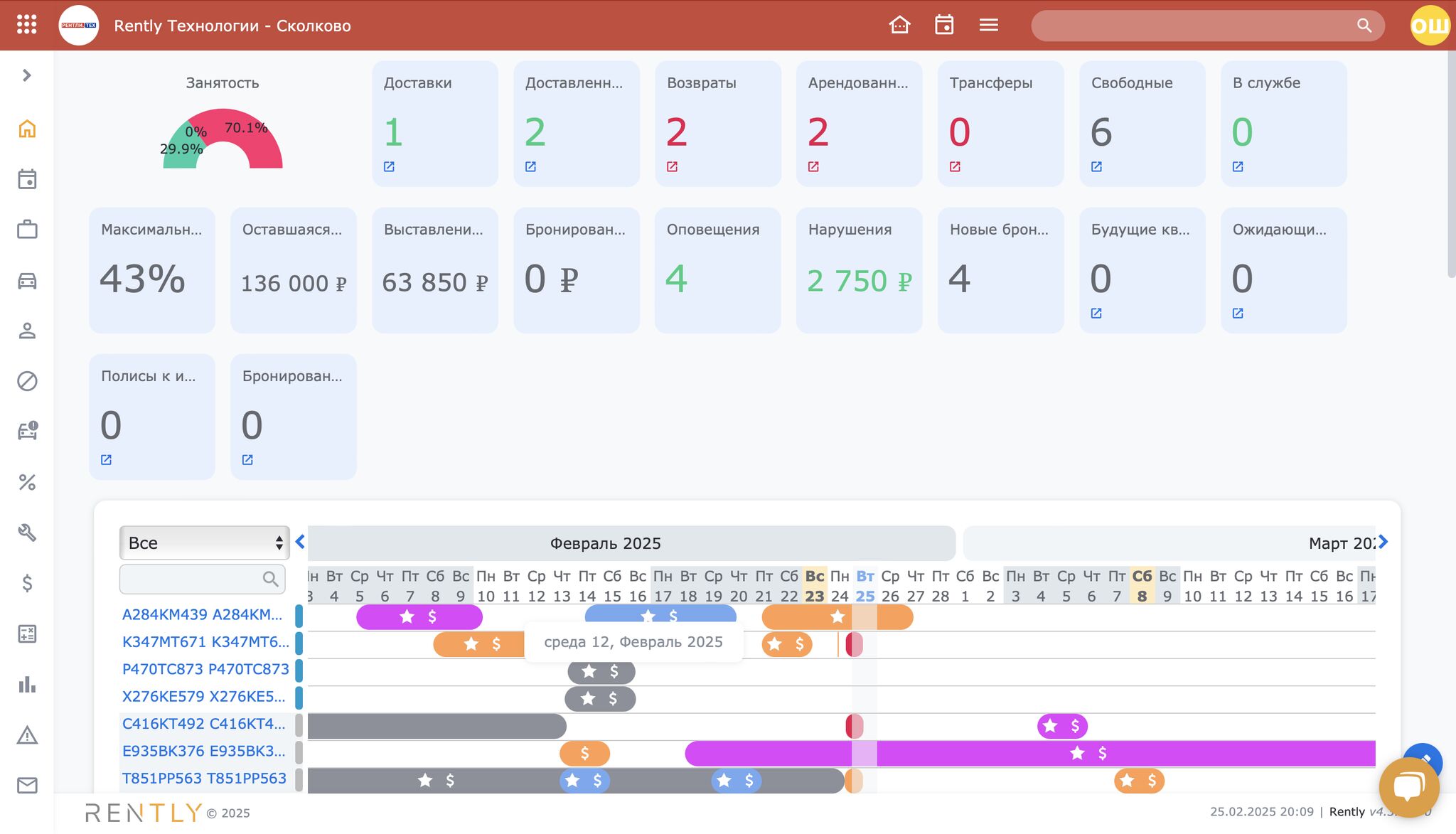Open the Доставки card external link
This screenshot has height=834, width=1456.
(389, 166)
